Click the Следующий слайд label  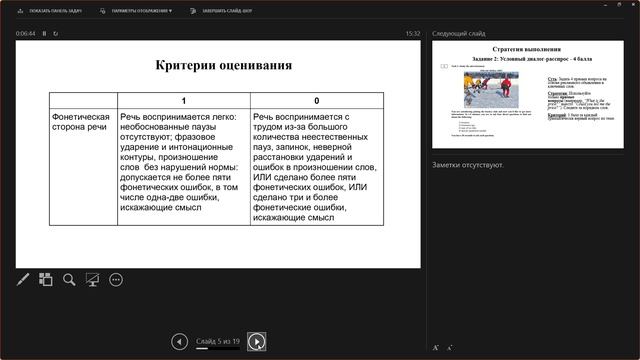459,33
